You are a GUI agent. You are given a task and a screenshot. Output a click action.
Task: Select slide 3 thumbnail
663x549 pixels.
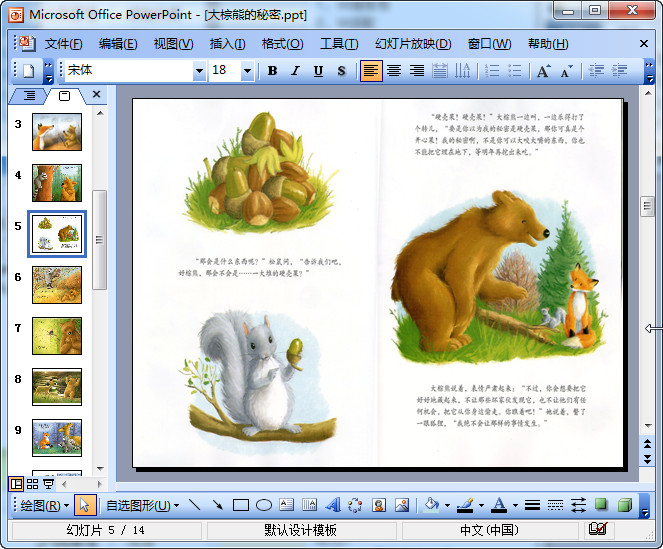pyautogui.click(x=57, y=132)
